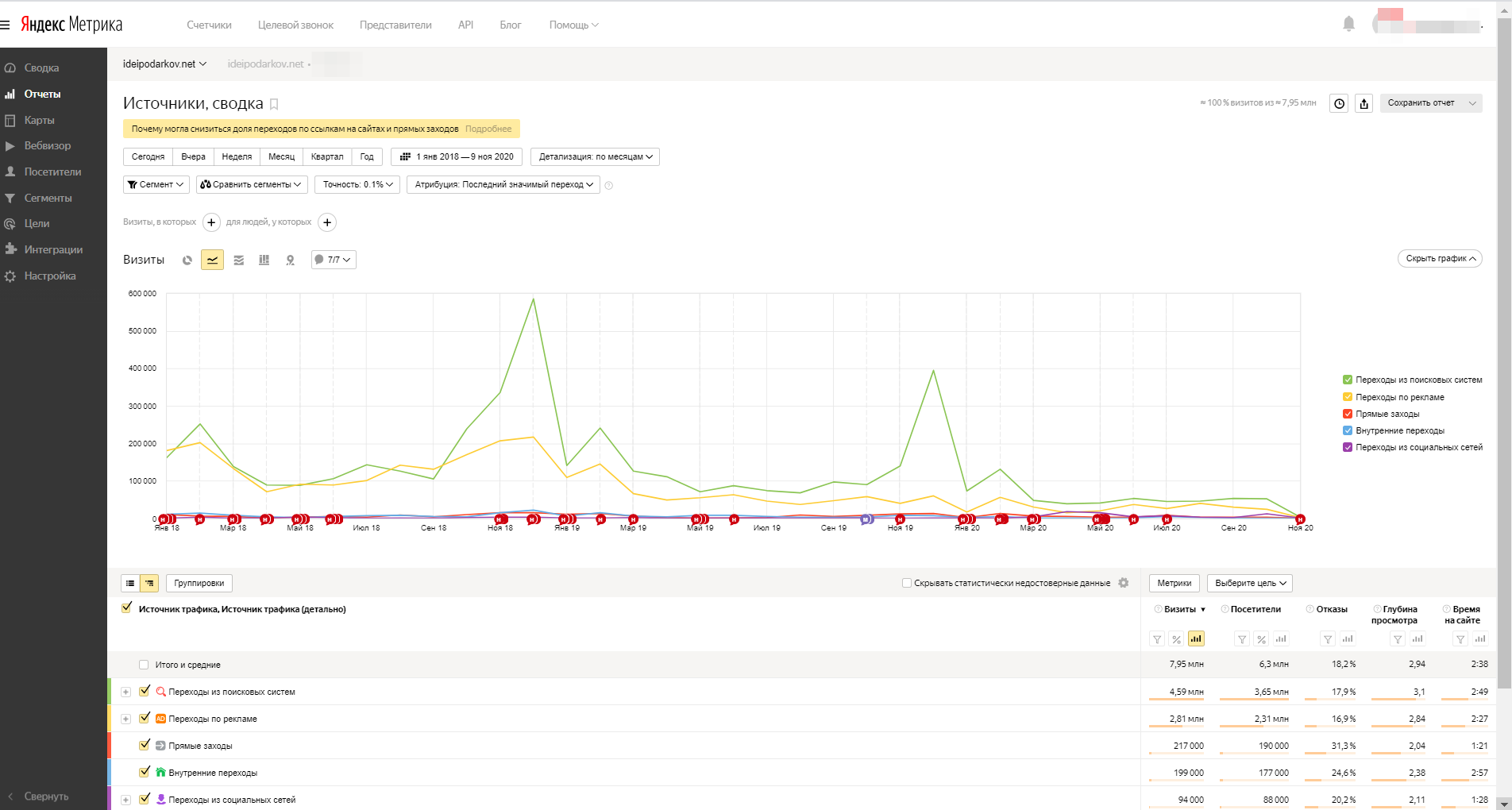The width and height of the screenshot is (1512, 810).
Task: Toggle hiding statistically unreliable data checkbox
Action: (x=907, y=583)
